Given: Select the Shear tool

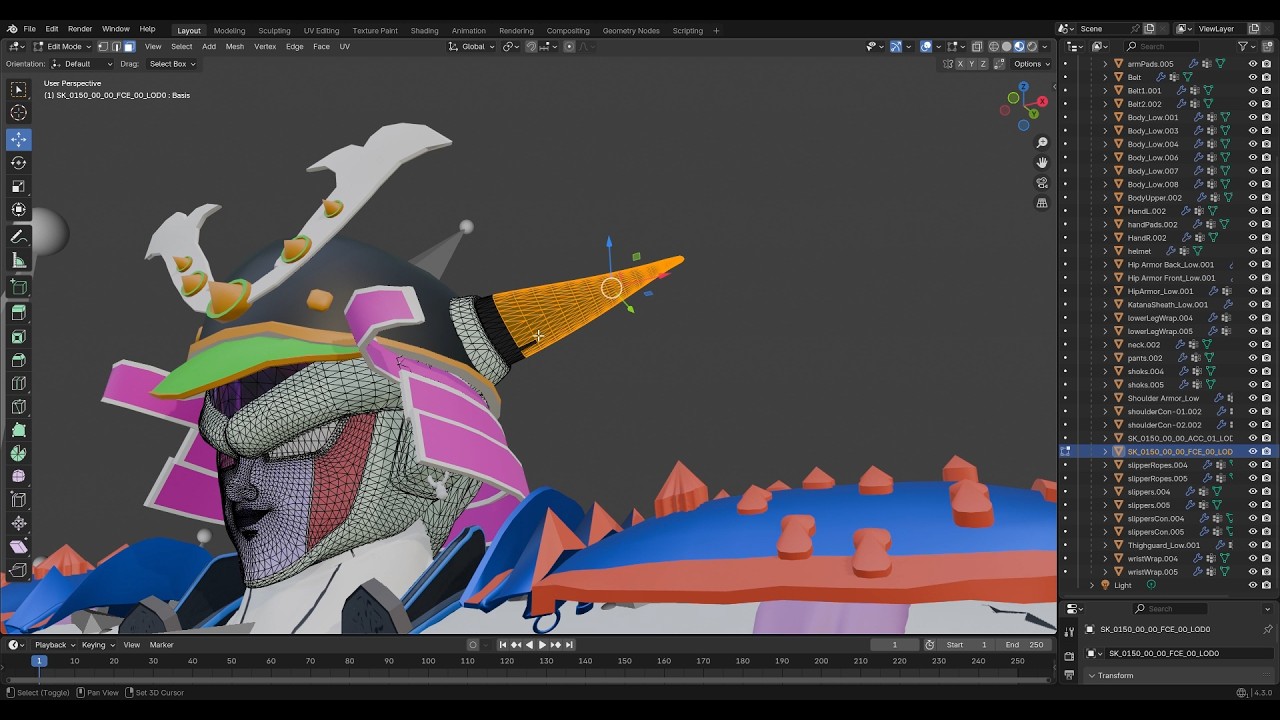Looking at the screenshot, I should click(18, 547).
